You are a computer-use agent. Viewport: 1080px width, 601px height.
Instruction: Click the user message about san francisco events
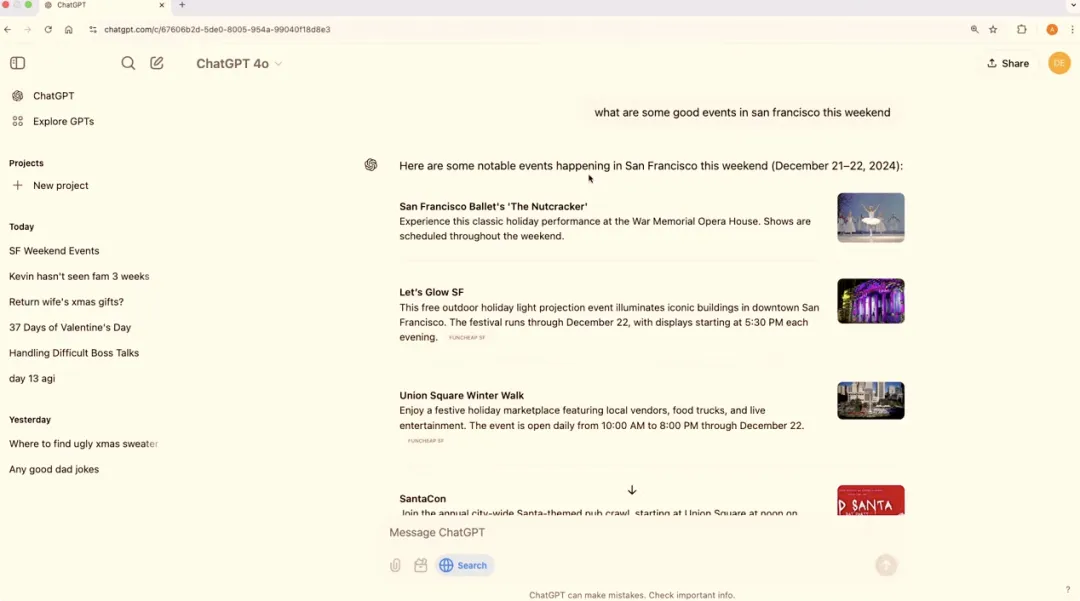coord(742,112)
